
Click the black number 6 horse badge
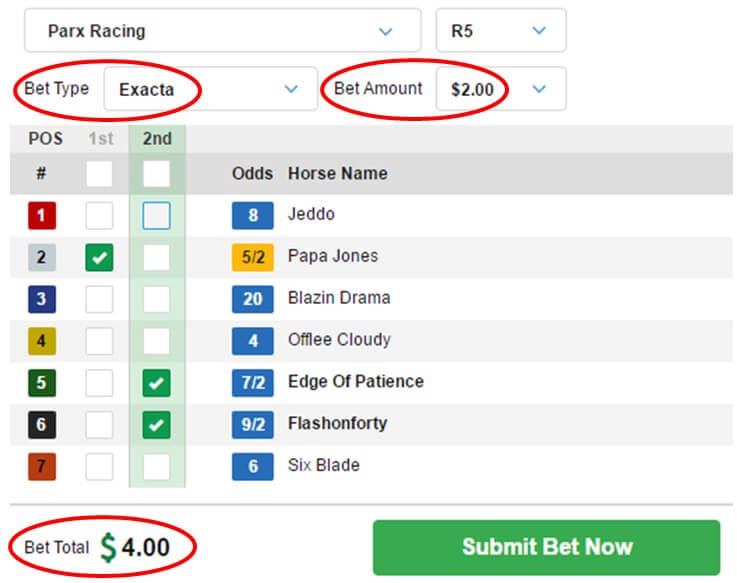click(41, 424)
